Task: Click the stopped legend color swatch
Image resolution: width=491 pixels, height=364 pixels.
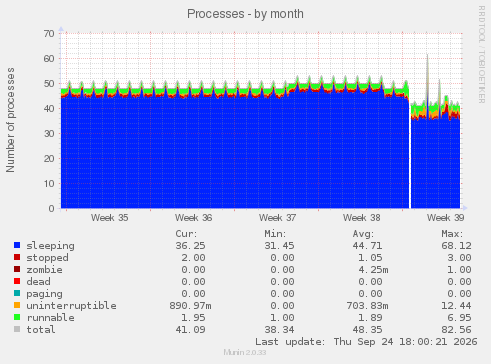Action: 17,257
